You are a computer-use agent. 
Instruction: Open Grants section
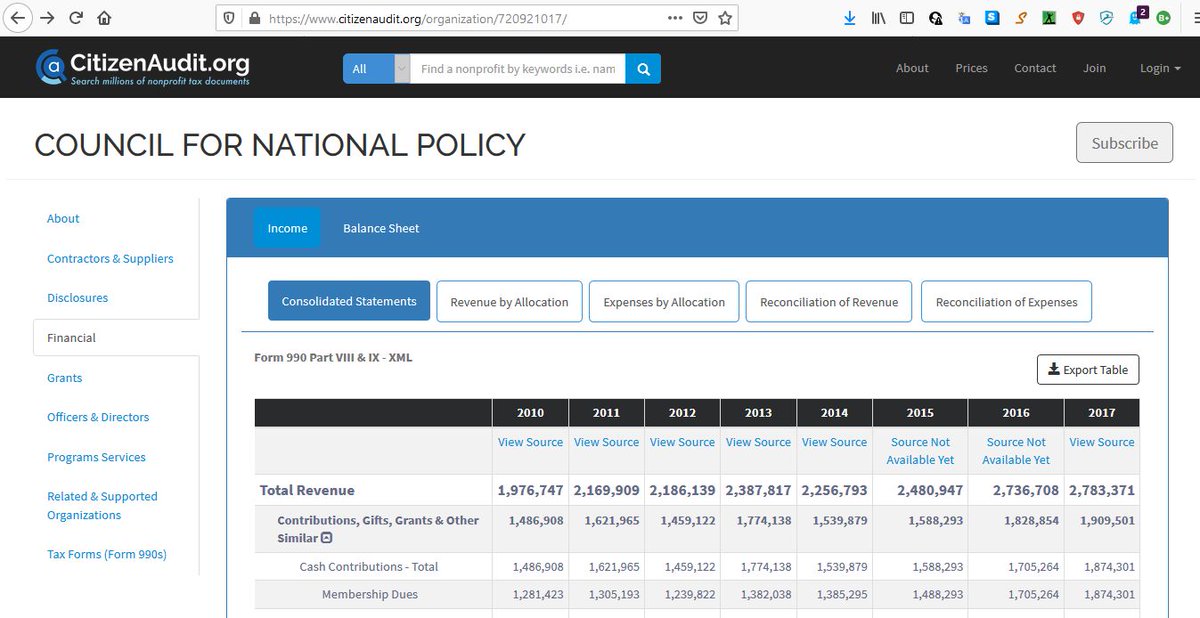[x=64, y=378]
